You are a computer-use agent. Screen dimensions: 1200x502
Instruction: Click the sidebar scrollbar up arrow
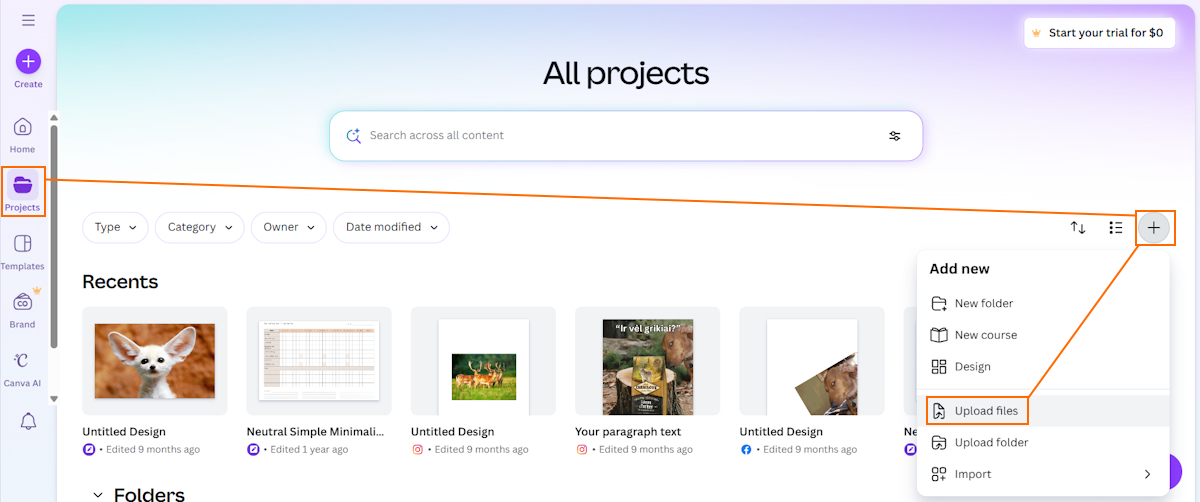54,117
